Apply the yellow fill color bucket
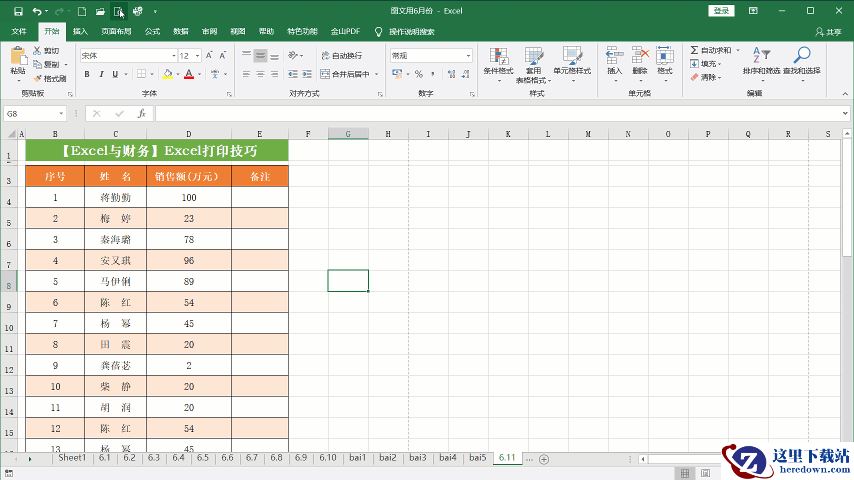The image size is (854, 480). [x=168, y=74]
